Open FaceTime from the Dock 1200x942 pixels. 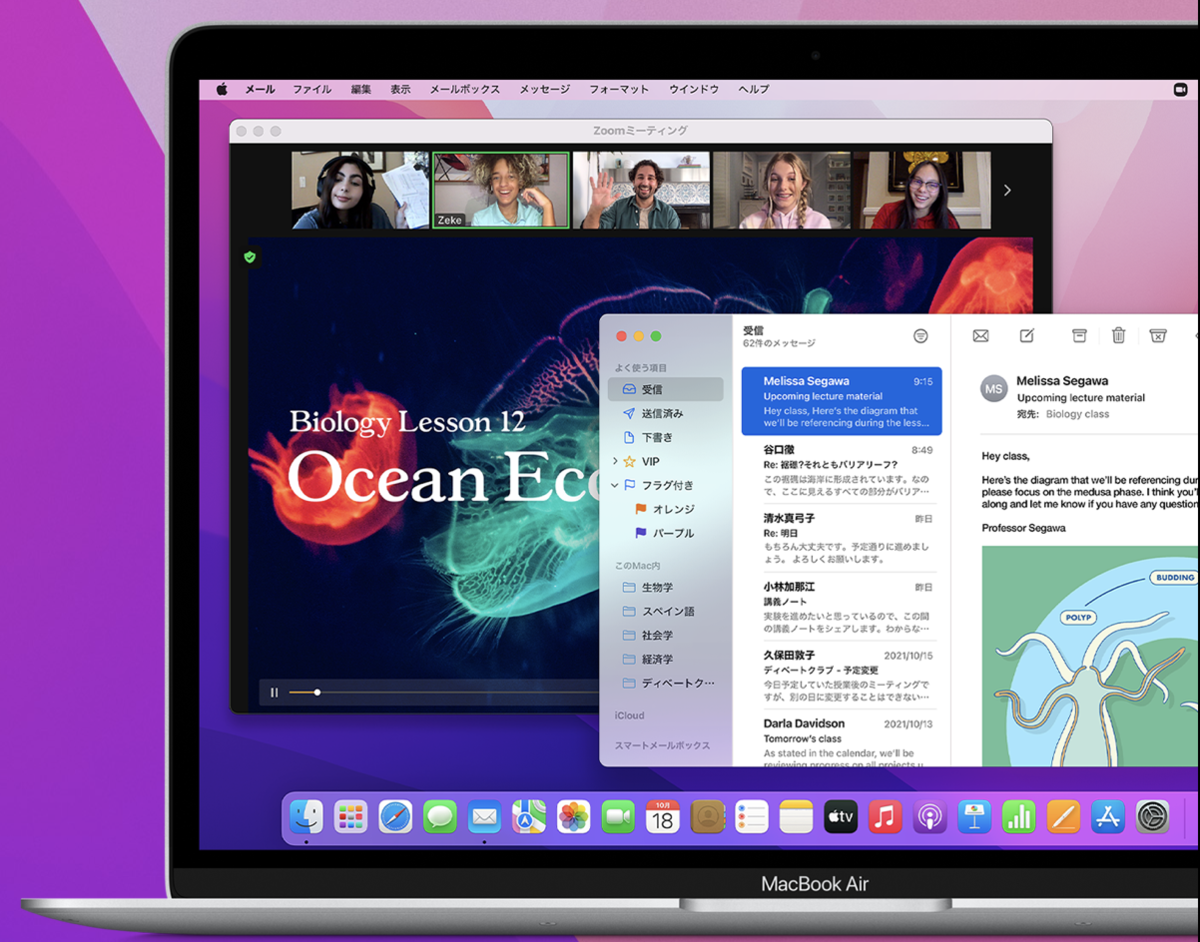coord(619,817)
